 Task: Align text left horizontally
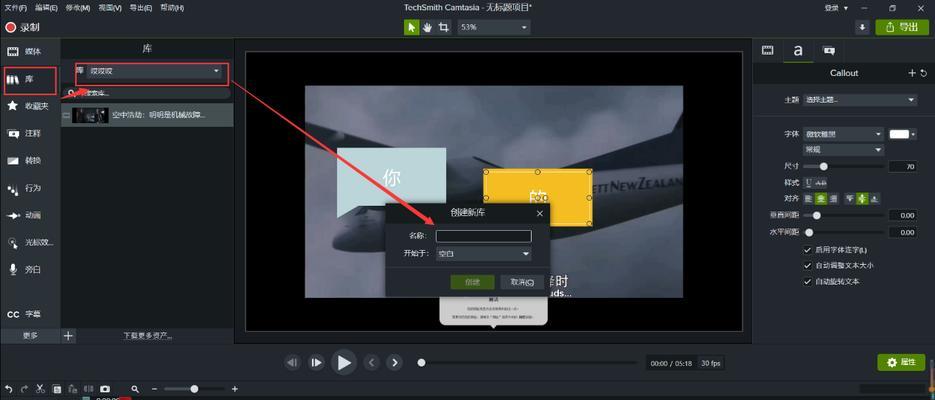coord(809,199)
